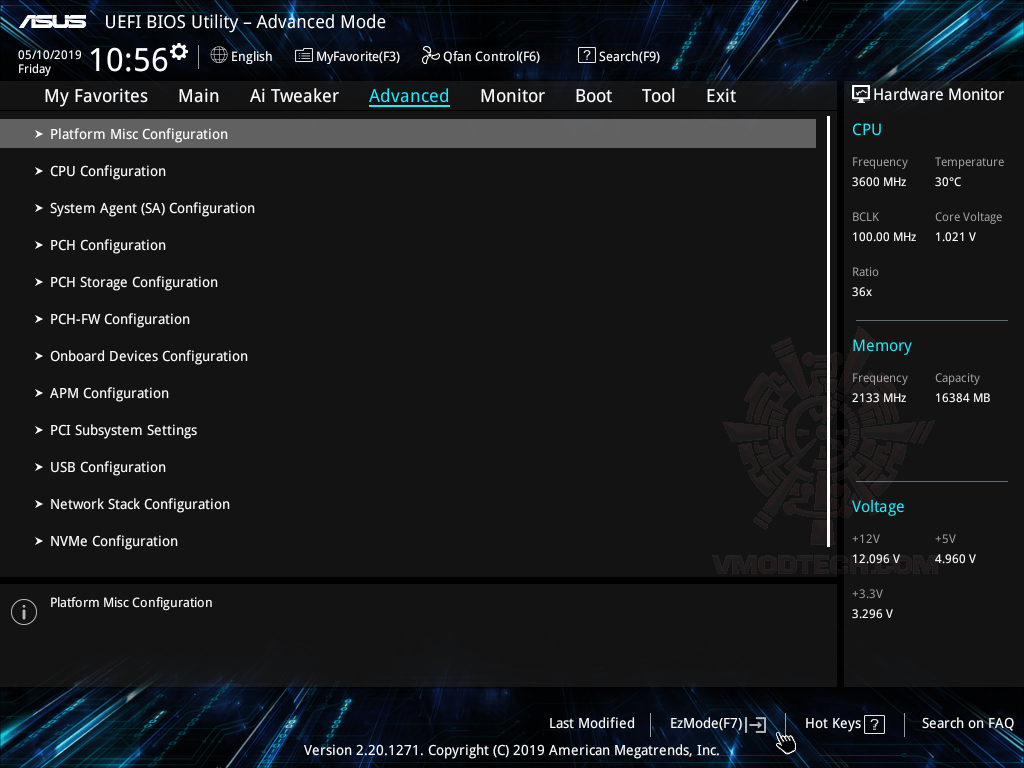Screen dimensions: 1024x768
Task: Click the Voltage section heading
Action: point(878,507)
